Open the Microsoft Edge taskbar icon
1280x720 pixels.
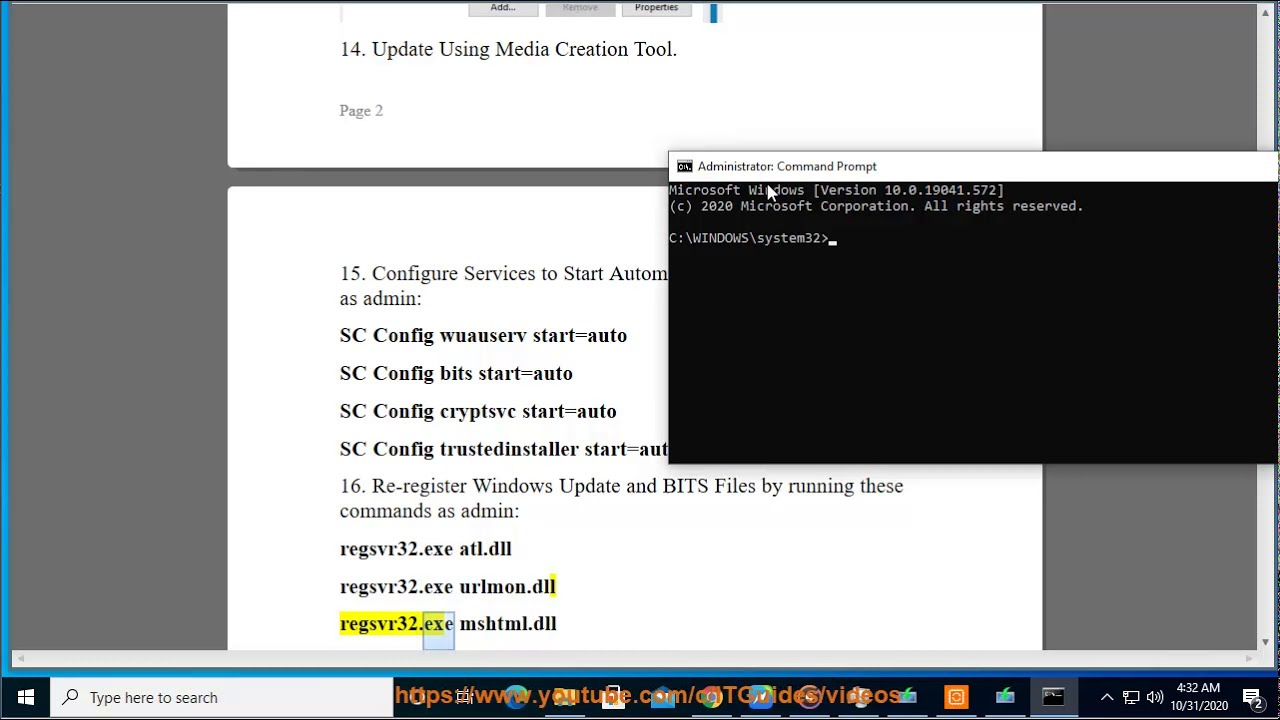515,697
